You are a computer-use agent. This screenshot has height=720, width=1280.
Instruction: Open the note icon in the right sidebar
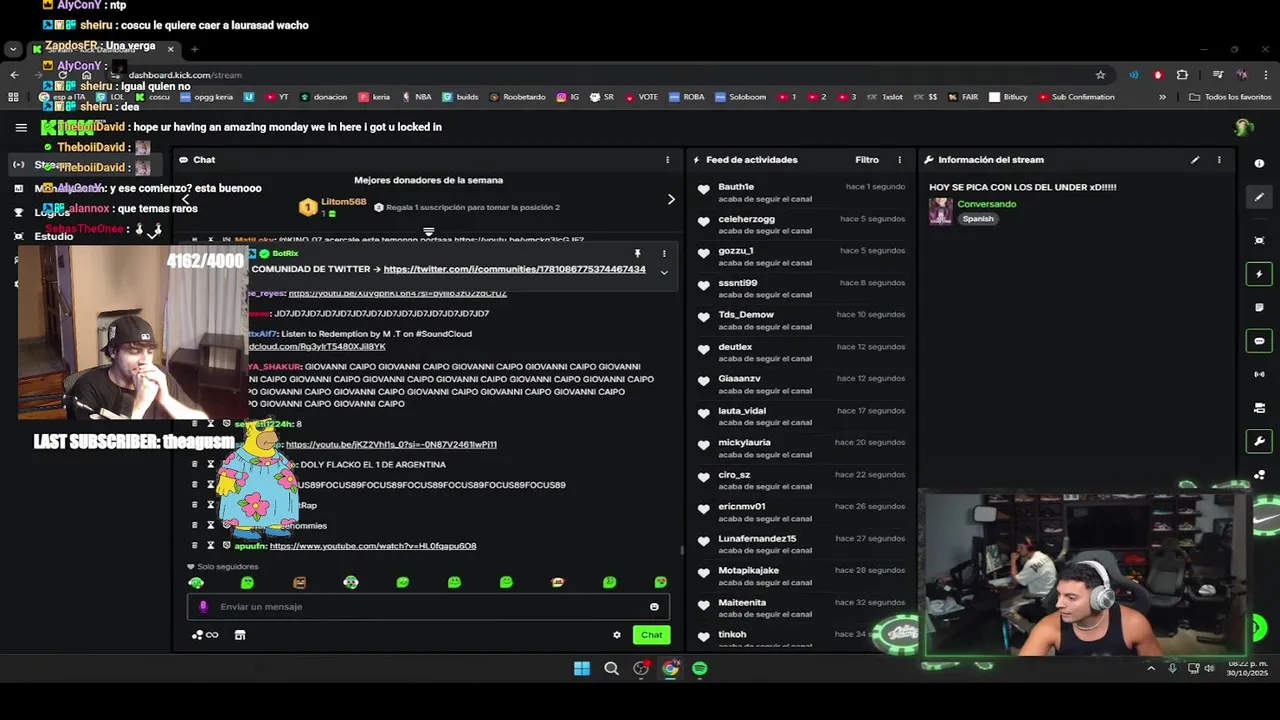[1259, 307]
